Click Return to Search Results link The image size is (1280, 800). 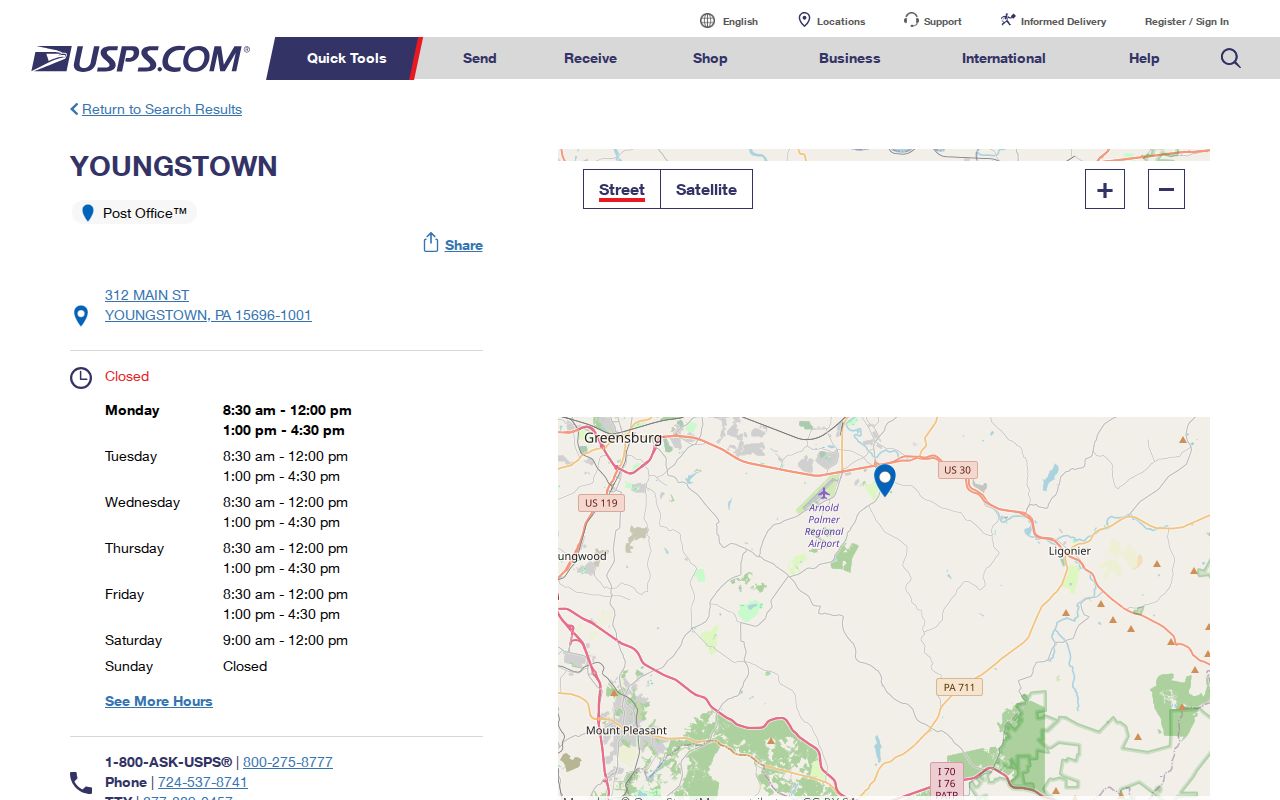coord(162,109)
